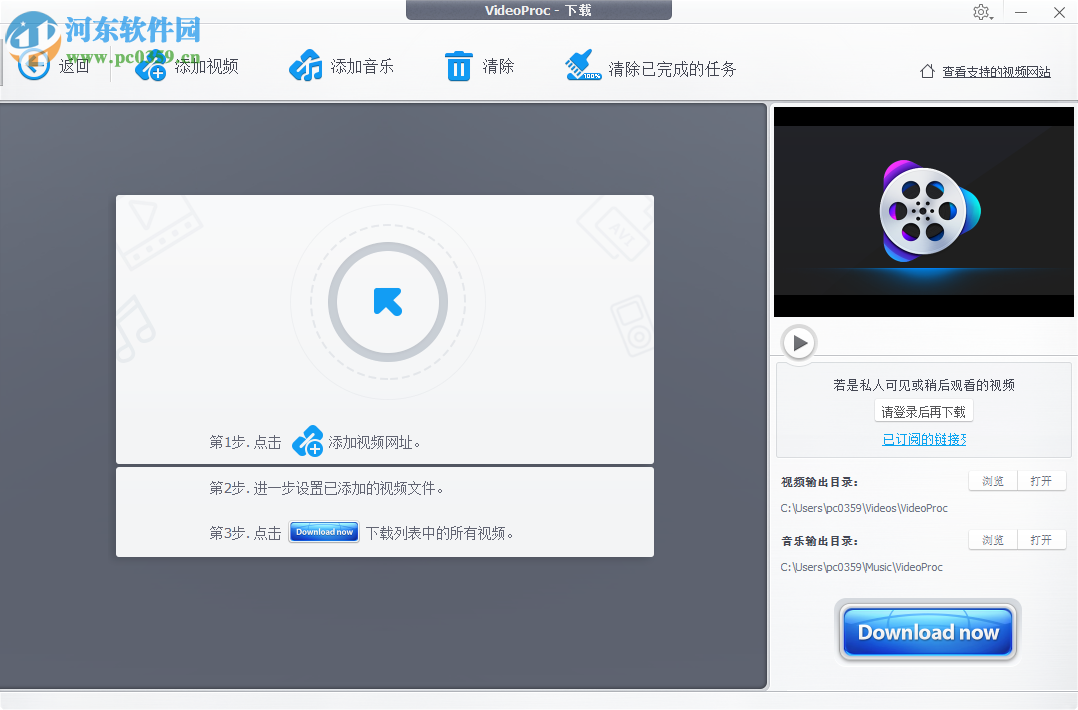
Task: Click the 清除 trash clear icon
Action: [x=458, y=64]
